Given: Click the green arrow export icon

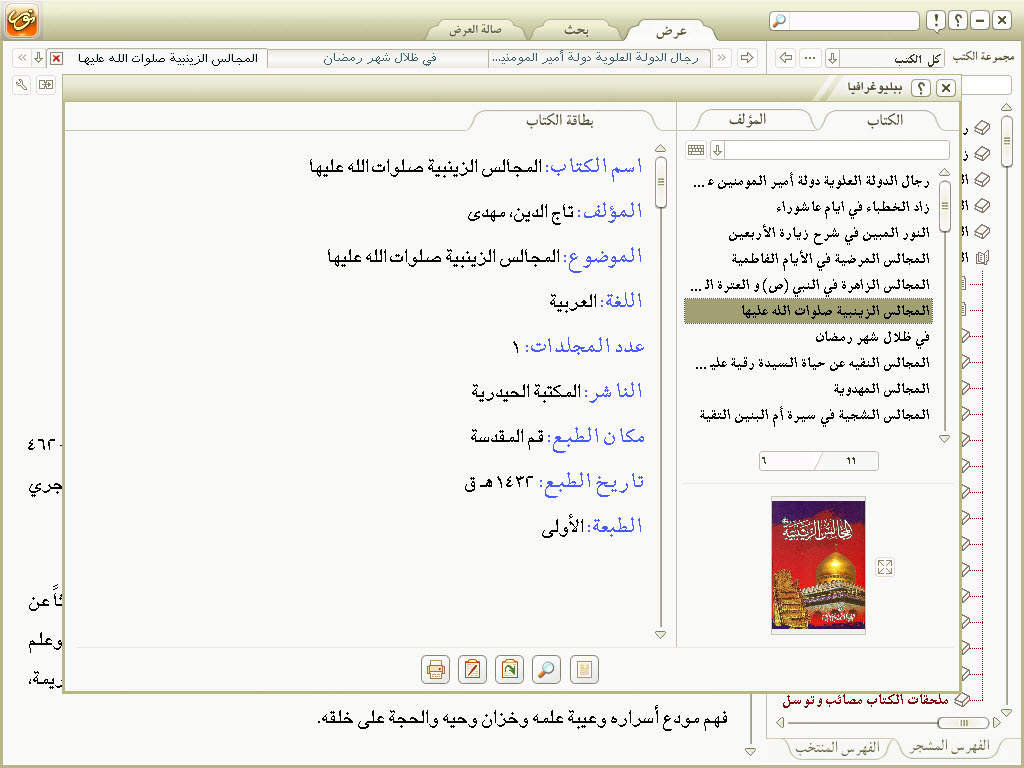Looking at the screenshot, I should tap(510, 669).
